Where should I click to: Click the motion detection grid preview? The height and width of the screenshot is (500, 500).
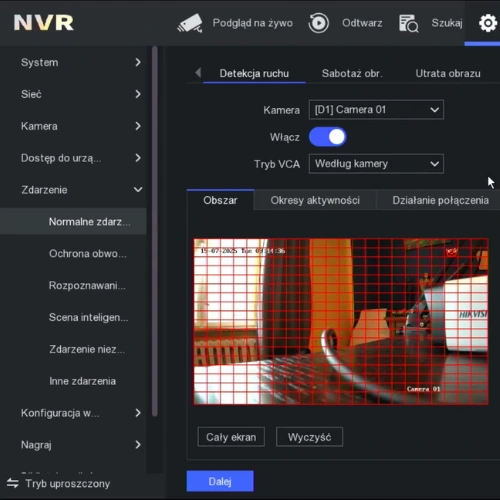coord(341,321)
